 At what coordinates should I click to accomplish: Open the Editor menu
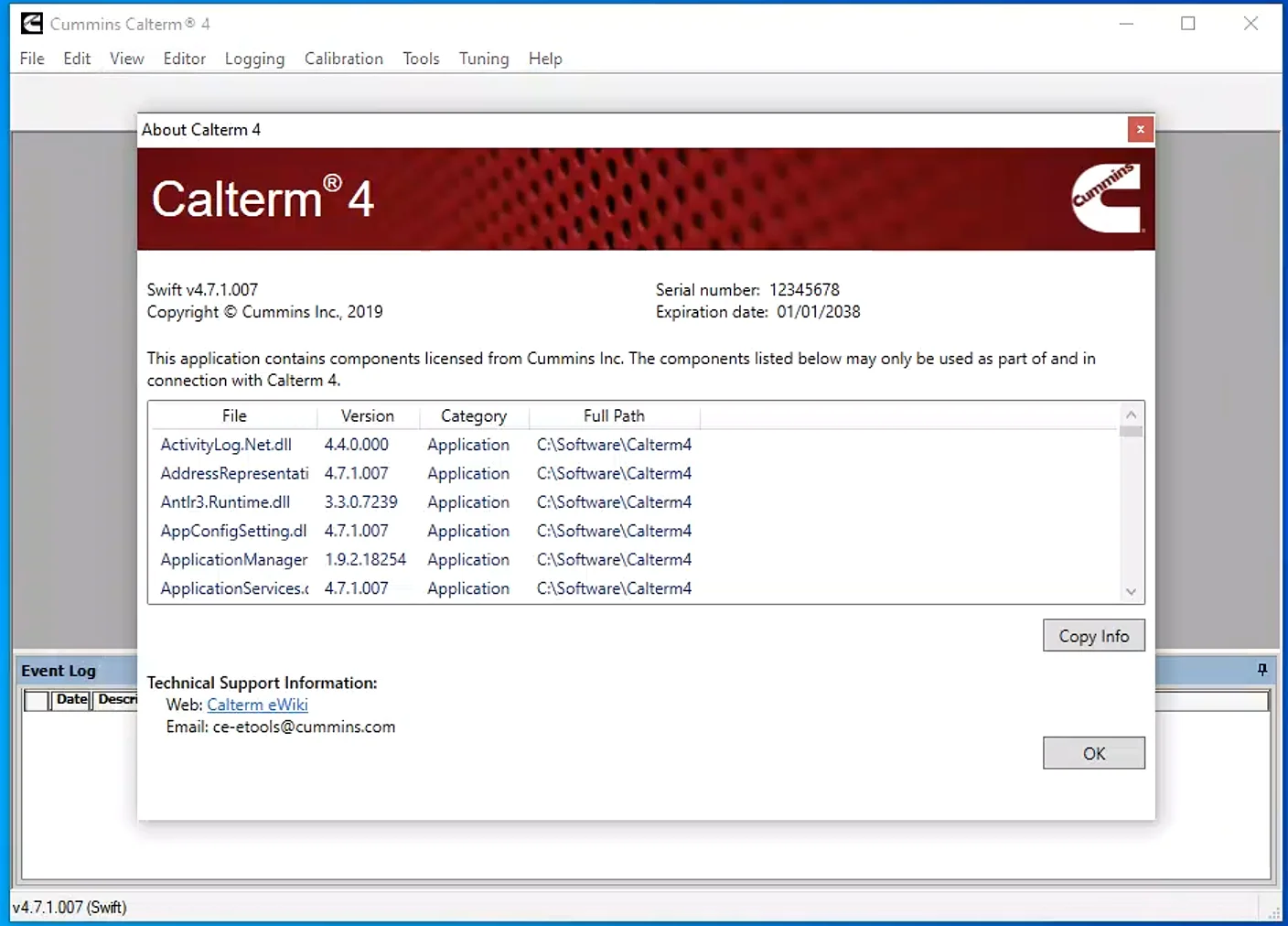coord(185,59)
